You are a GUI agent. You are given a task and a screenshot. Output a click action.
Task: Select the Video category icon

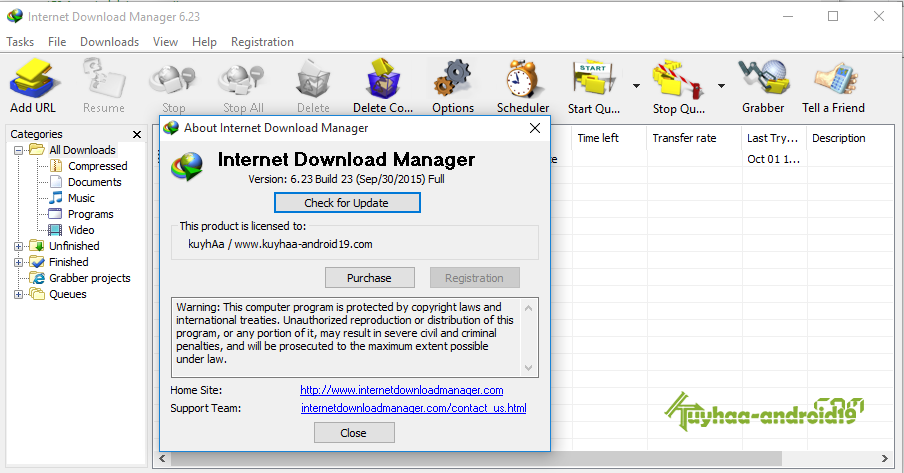(x=55, y=230)
